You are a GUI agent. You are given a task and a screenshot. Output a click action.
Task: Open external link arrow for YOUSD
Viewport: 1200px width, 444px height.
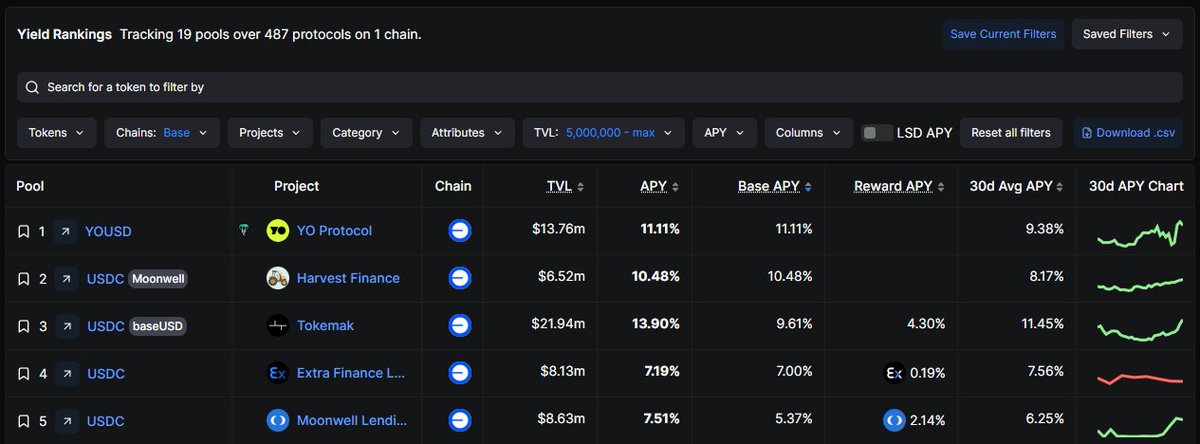(66, 231)
